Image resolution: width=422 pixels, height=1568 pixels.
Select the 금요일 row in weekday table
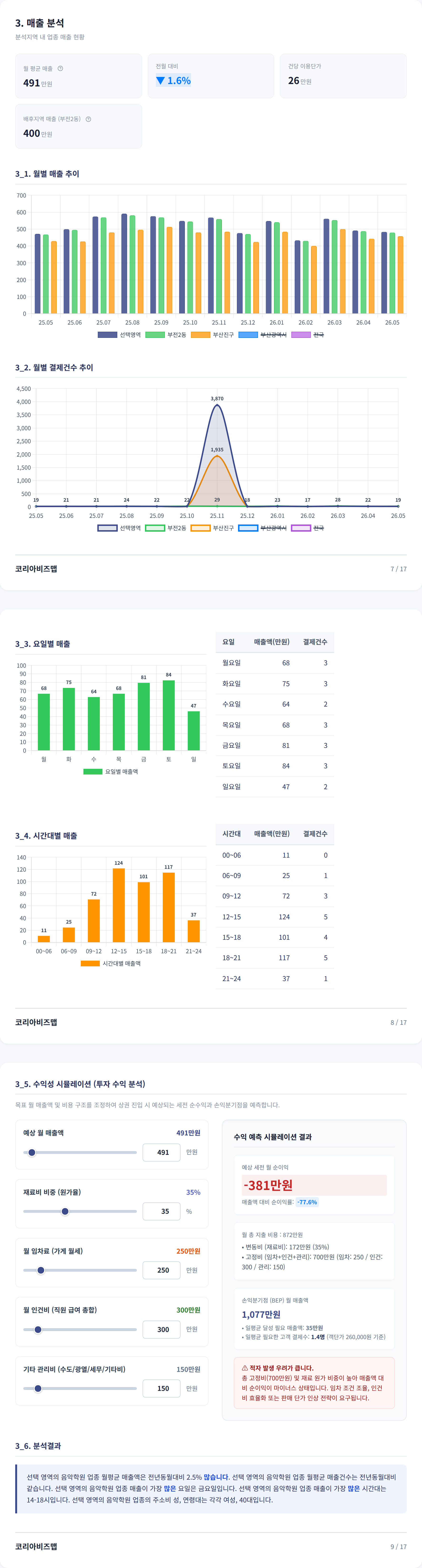click(275, 746)
